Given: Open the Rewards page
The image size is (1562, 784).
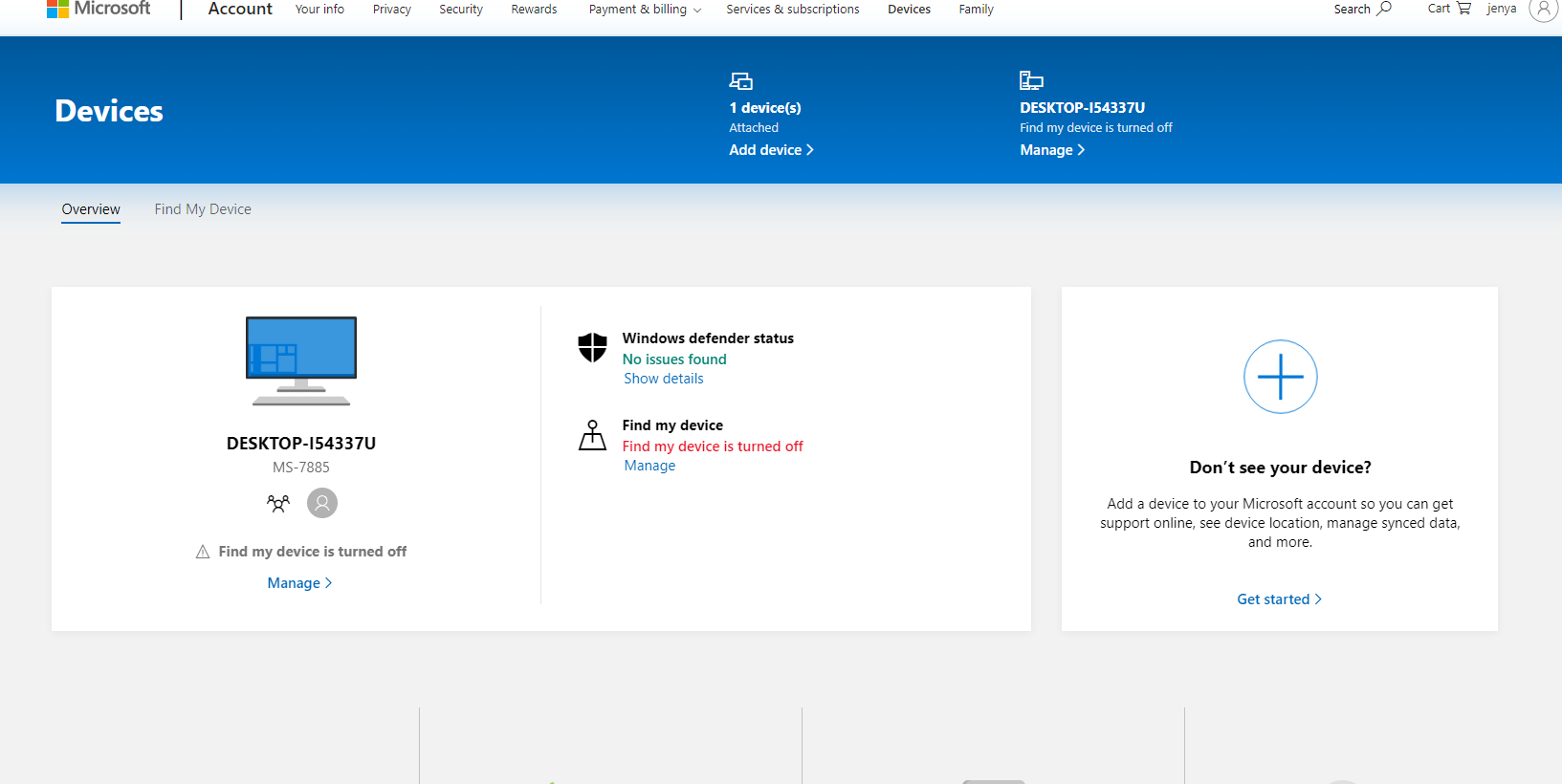Looking at the screenshot, I should coord(534,10).
